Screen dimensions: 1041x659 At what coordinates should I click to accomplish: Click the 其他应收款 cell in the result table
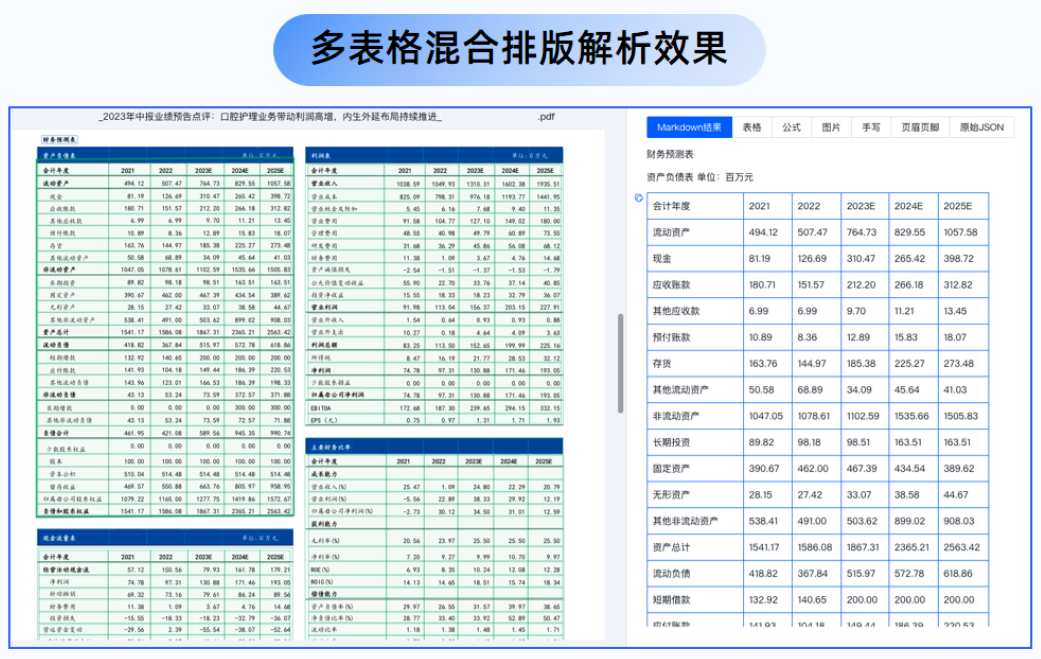click(x=695, y=311)
